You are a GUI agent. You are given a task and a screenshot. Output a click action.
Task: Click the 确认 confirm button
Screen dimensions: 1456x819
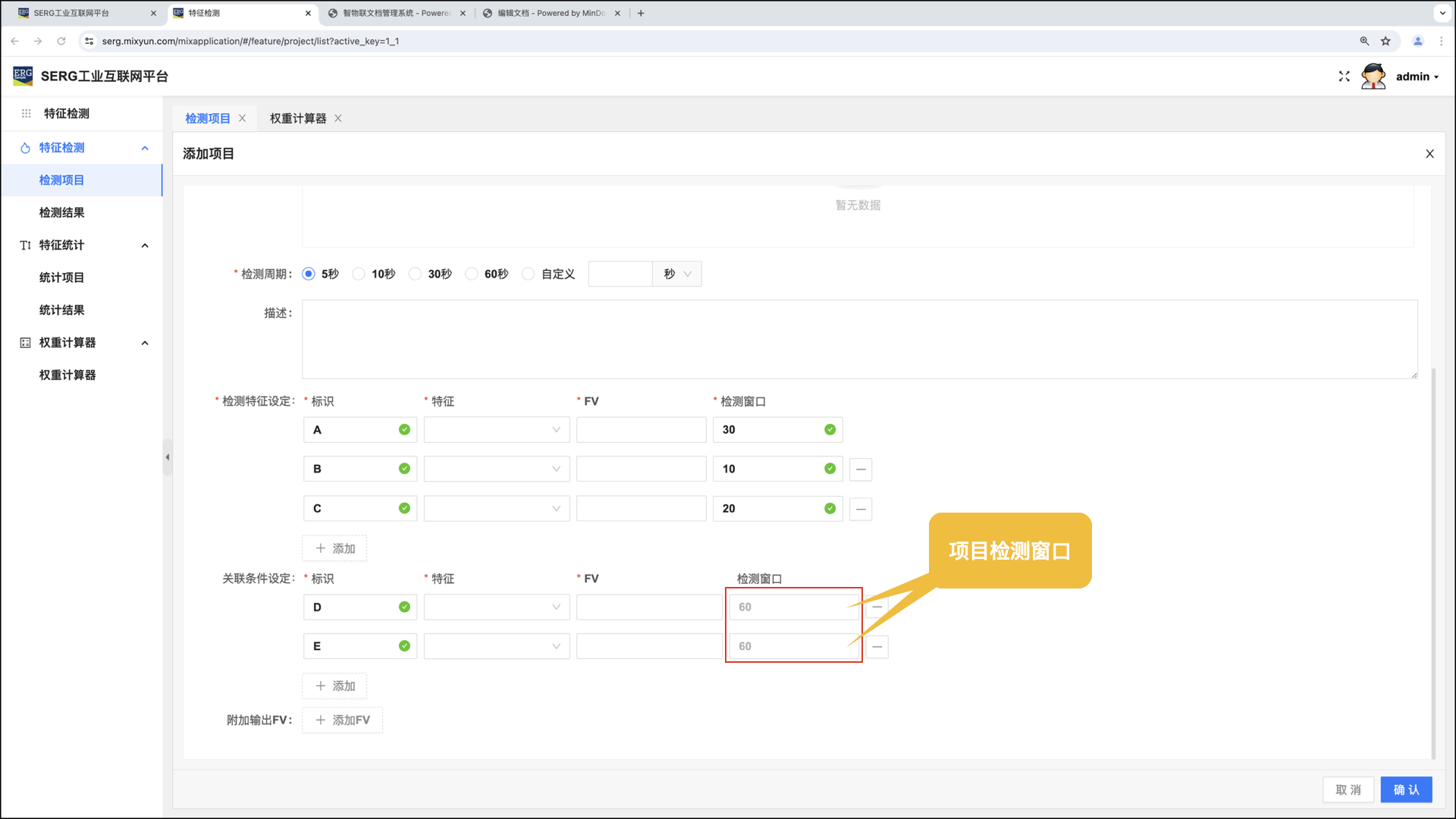coord(1406,789)
